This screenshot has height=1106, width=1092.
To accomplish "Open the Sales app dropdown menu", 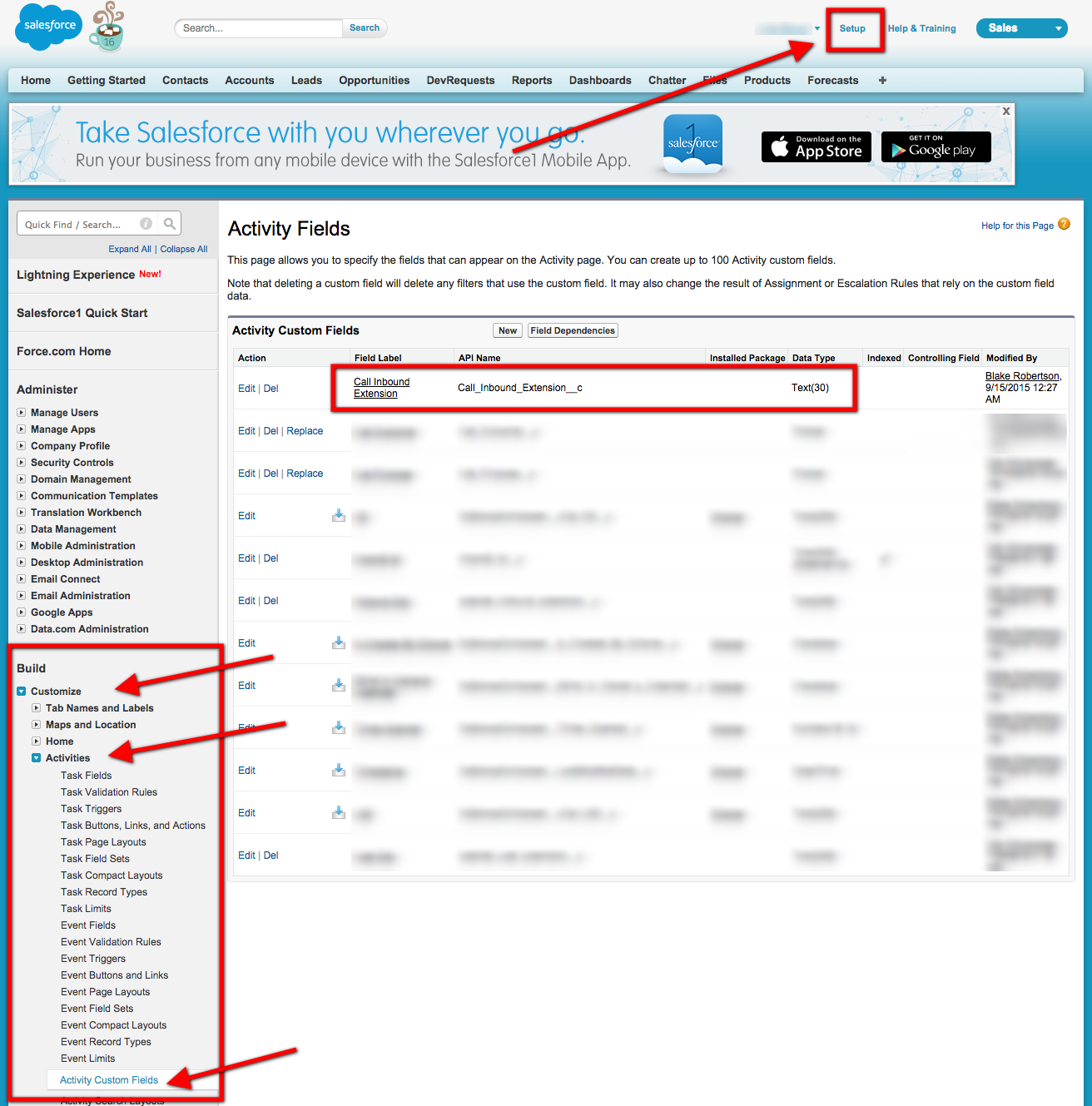I will pos(1022,28).
